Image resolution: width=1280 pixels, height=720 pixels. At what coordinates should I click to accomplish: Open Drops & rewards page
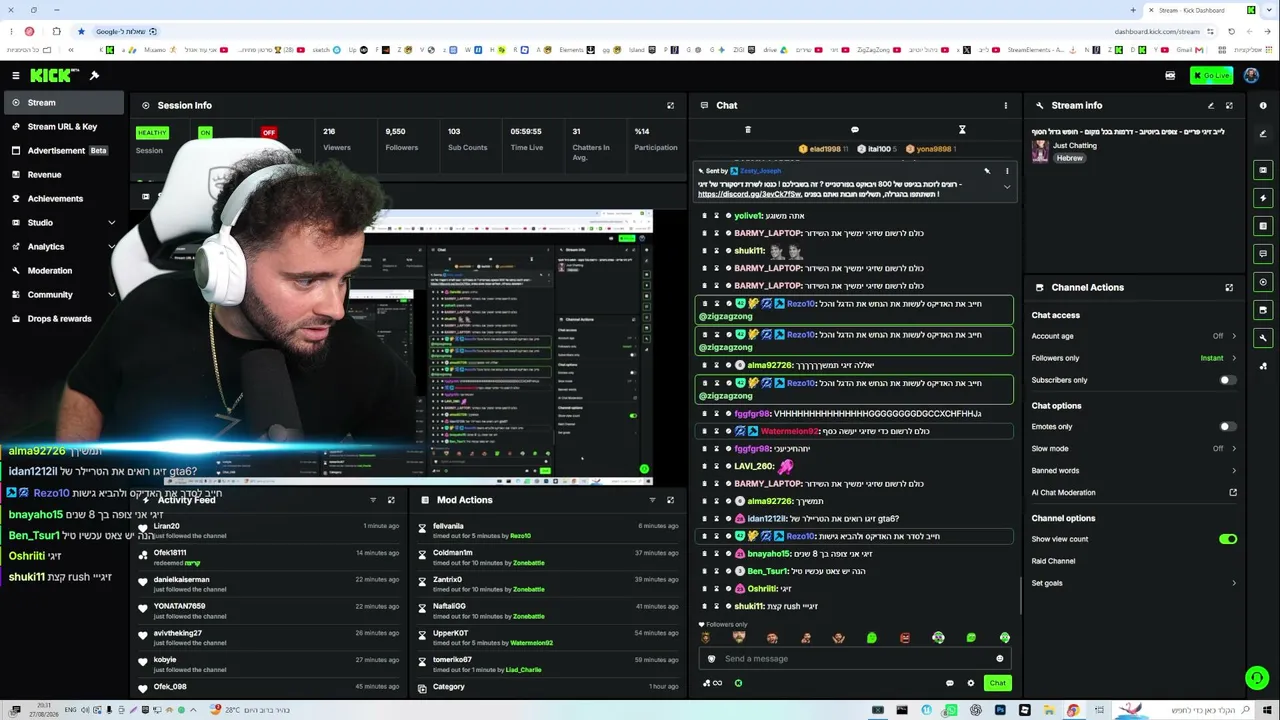coord(64,319)
